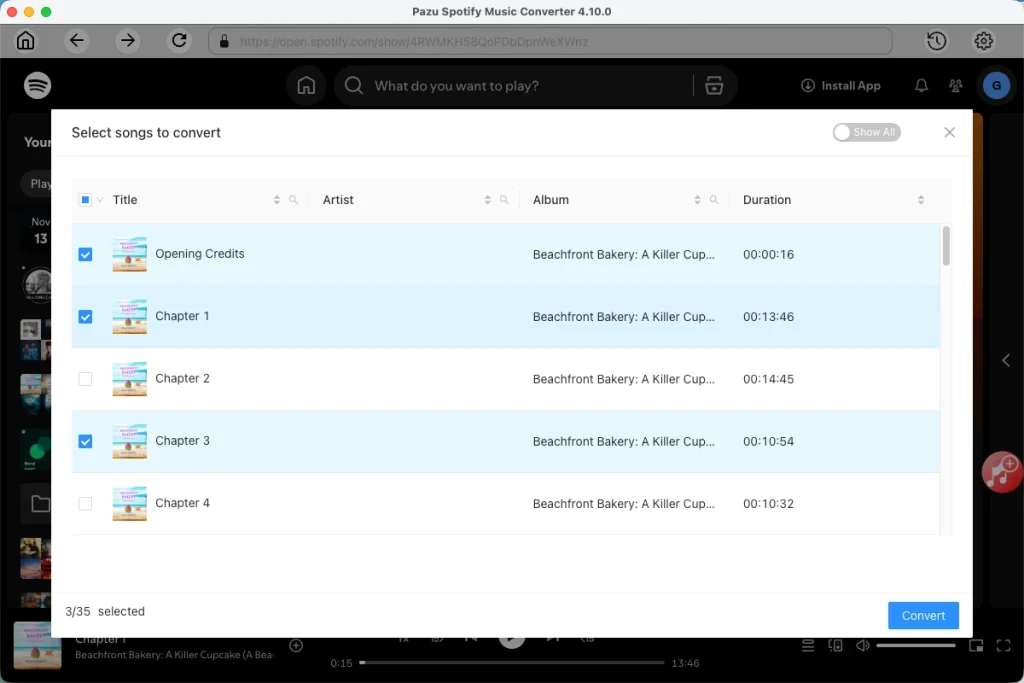The width and height of the screenshot is (1024, 683).
Task: Open the queue icon in player bar
Action: (808, 646)
